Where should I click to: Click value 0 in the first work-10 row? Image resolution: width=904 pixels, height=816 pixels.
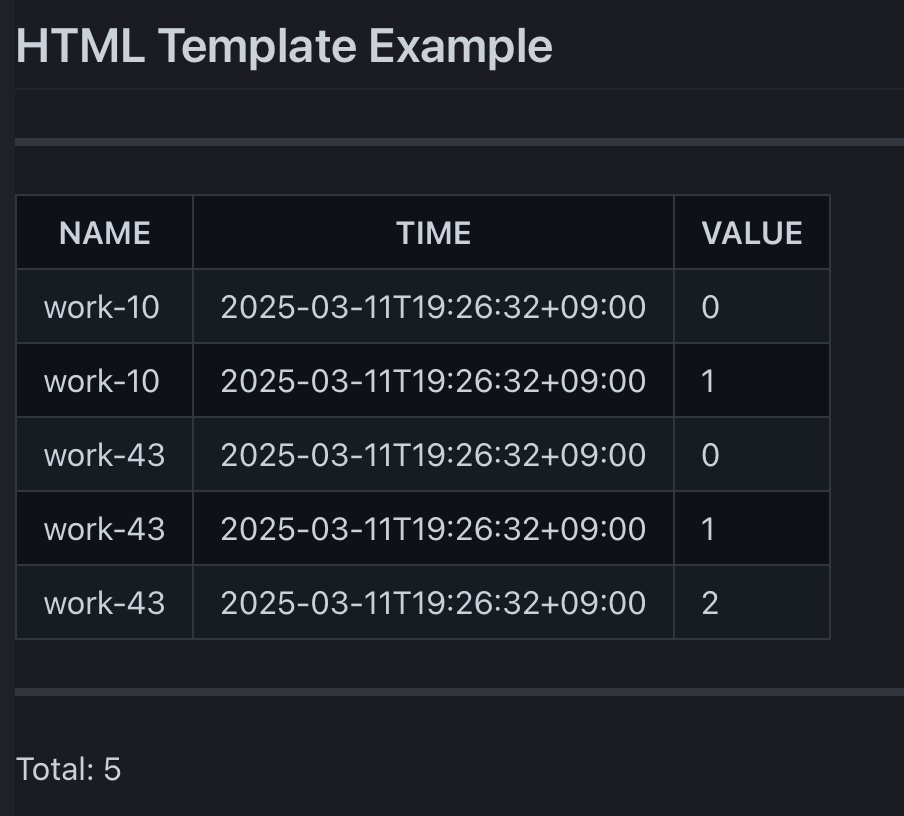click(711, 307)
